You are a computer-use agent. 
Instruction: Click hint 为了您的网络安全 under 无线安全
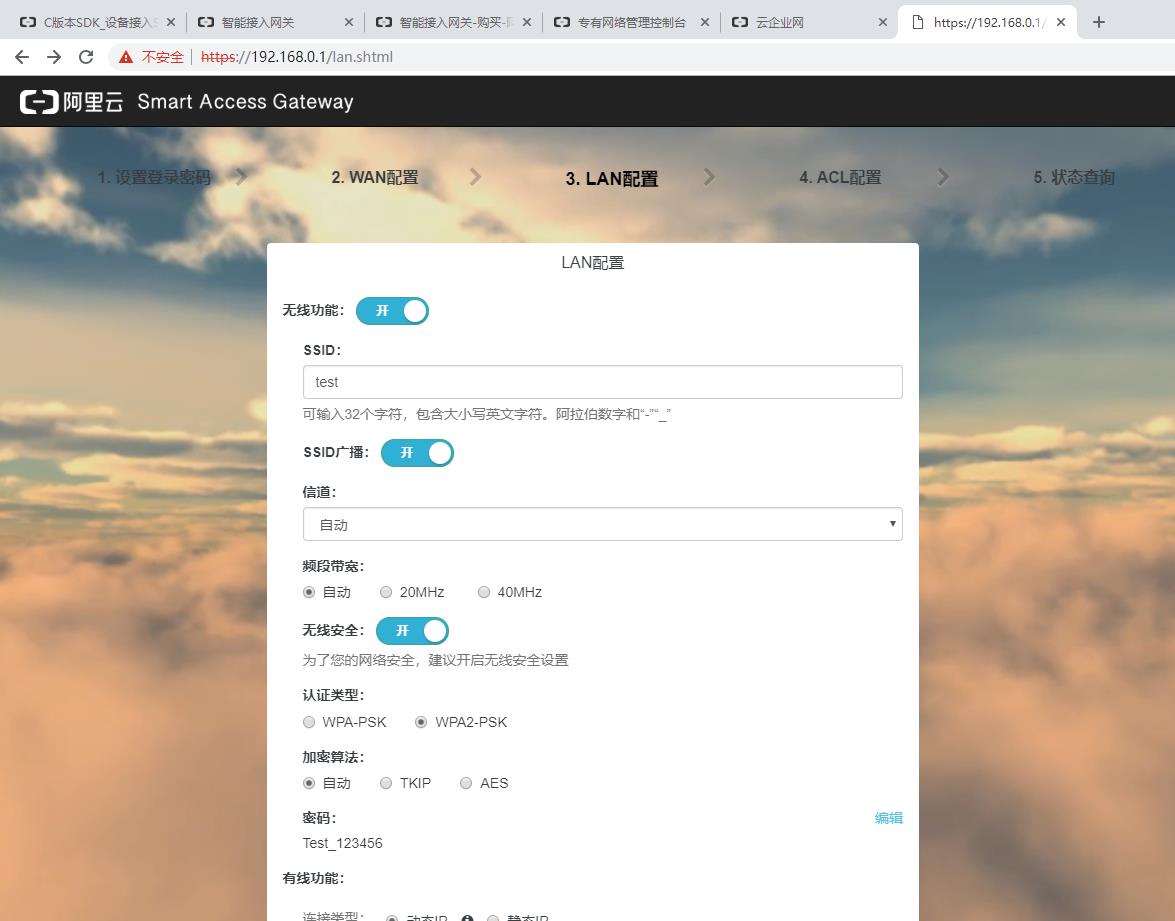click(435, 660)
